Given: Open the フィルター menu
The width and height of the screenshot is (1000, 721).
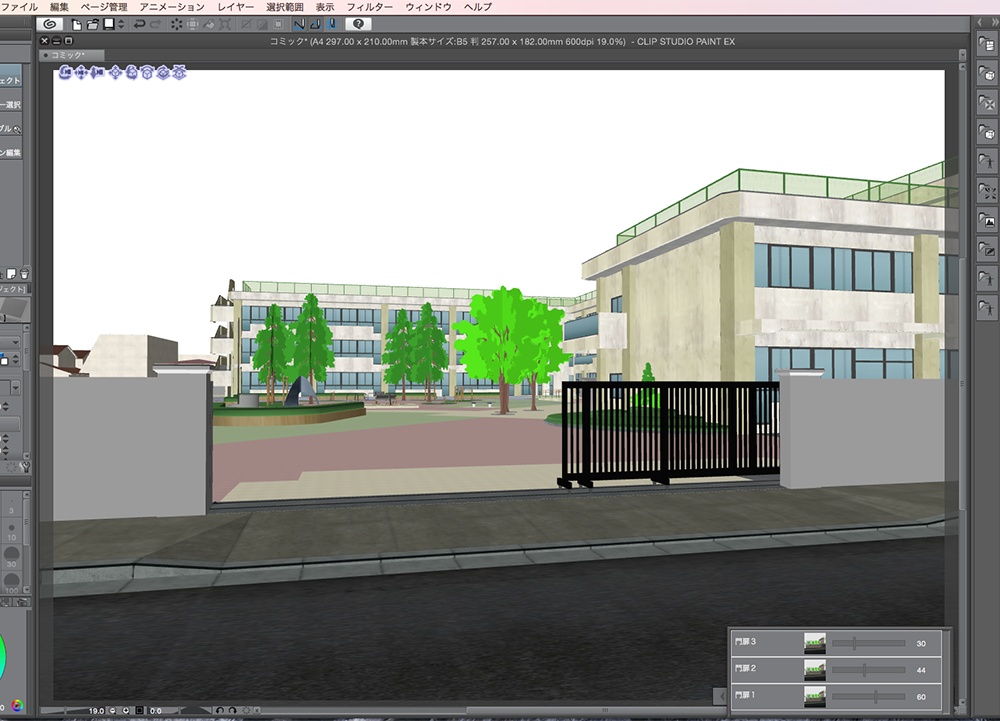Looking at the screenshot, I should tap(370, 7).
